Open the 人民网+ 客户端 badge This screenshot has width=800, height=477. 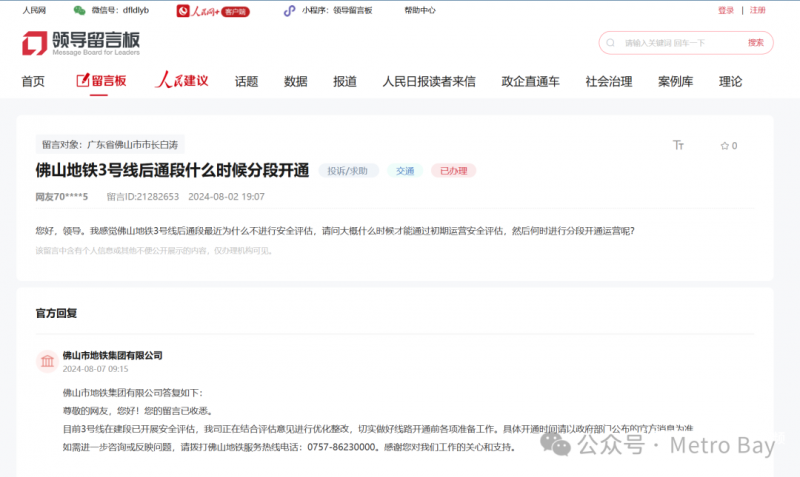click(213, 11)
